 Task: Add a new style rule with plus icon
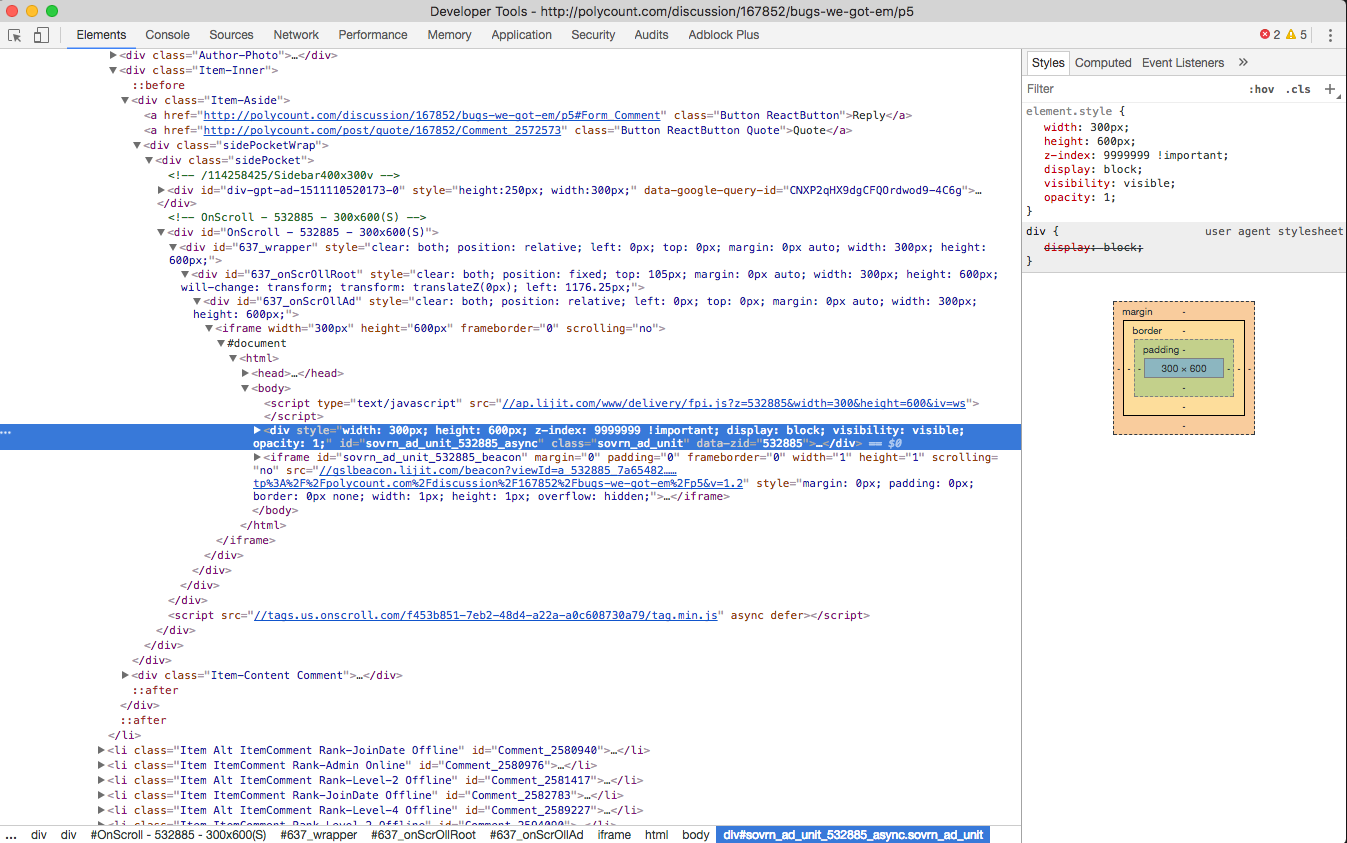1330,89
